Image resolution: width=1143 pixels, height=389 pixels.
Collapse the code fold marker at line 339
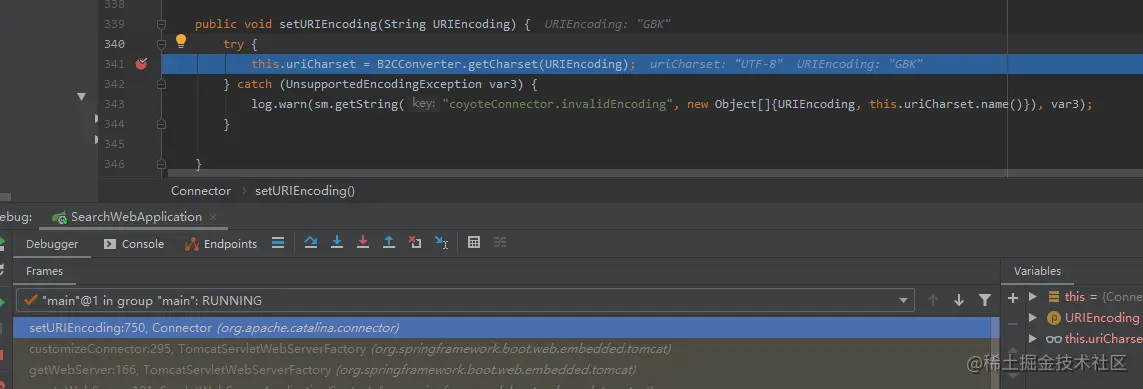click(x=162, y=24)
